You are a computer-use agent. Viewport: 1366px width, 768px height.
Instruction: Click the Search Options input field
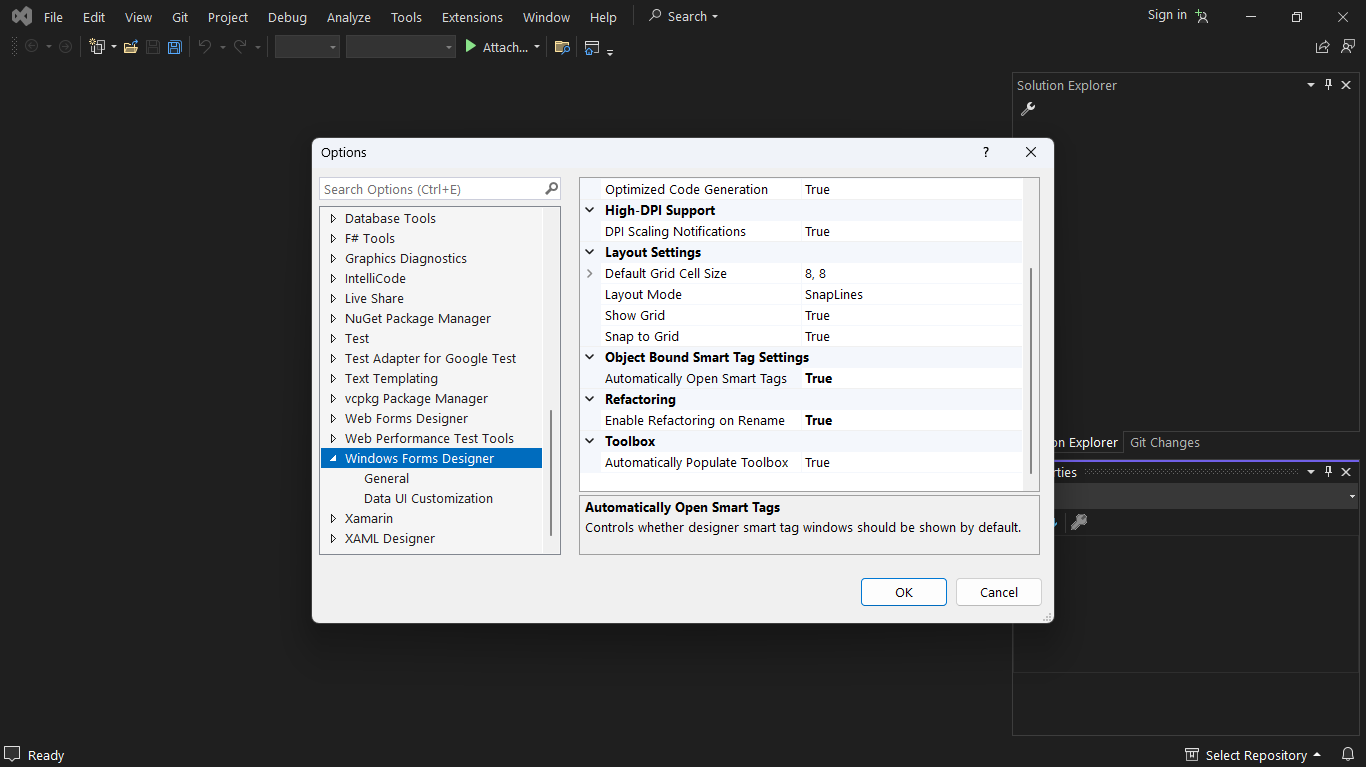(x=430, y=188)
